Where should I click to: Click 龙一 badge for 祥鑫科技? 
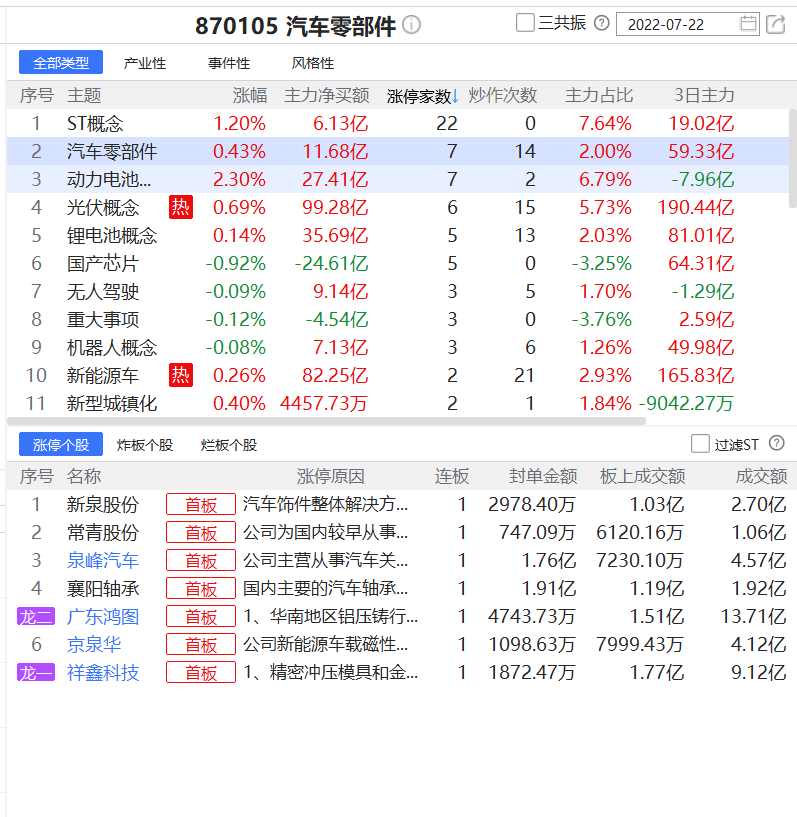35,673
